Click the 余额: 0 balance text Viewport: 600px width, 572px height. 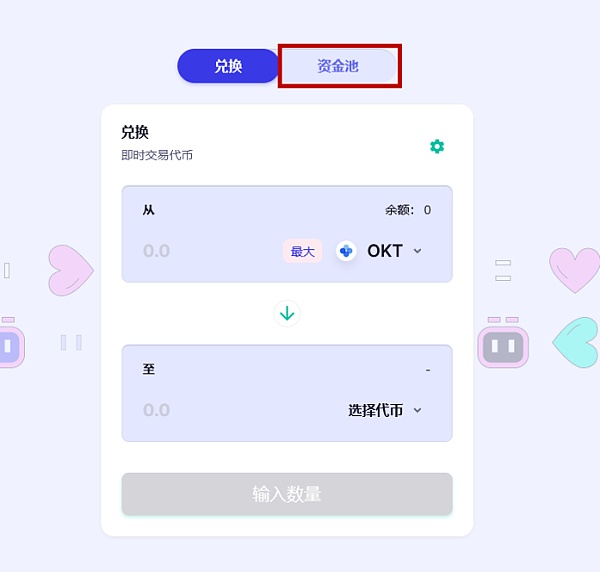(408, 210)
